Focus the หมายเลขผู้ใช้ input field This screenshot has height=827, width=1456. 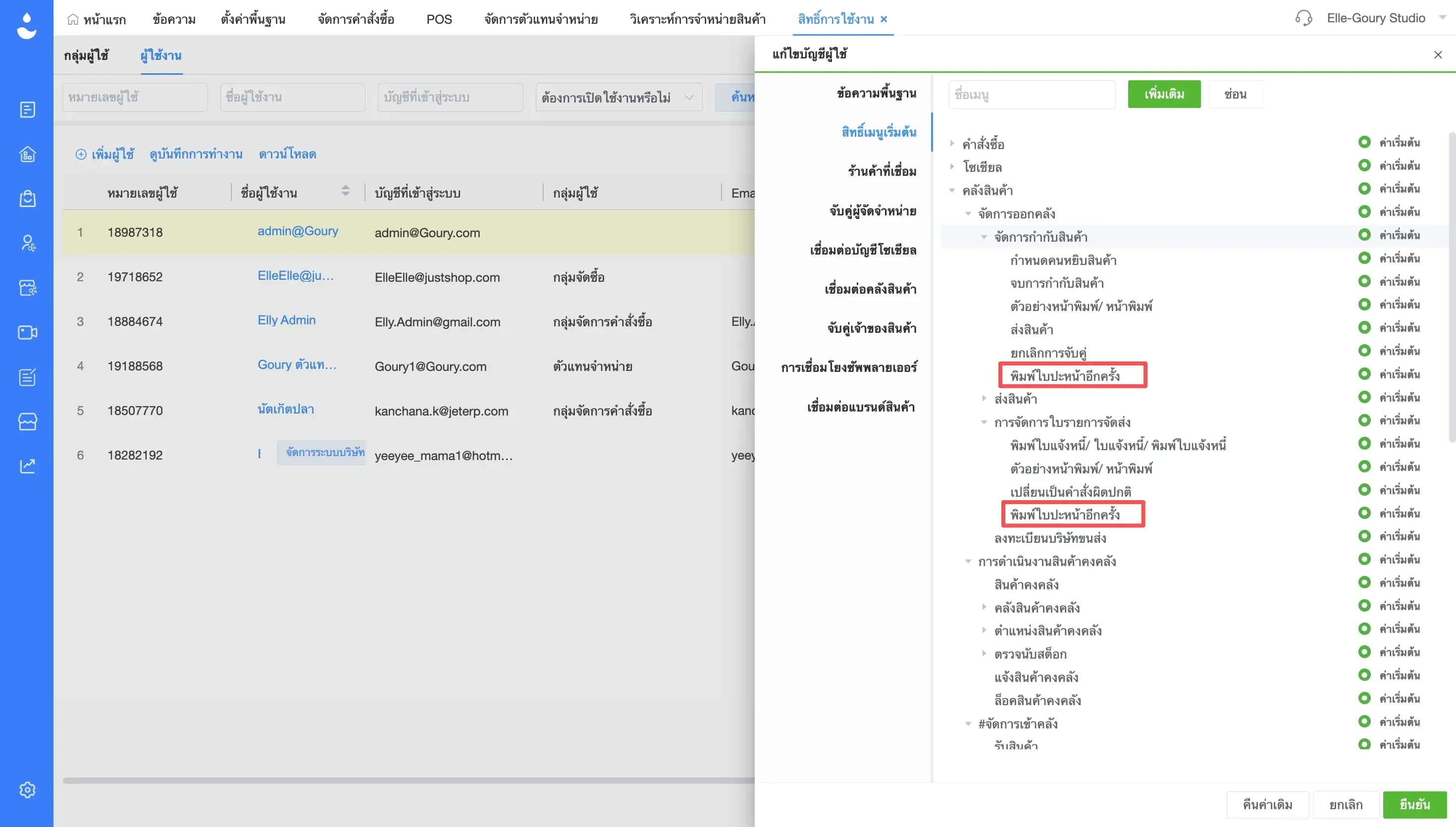[135, 97]
